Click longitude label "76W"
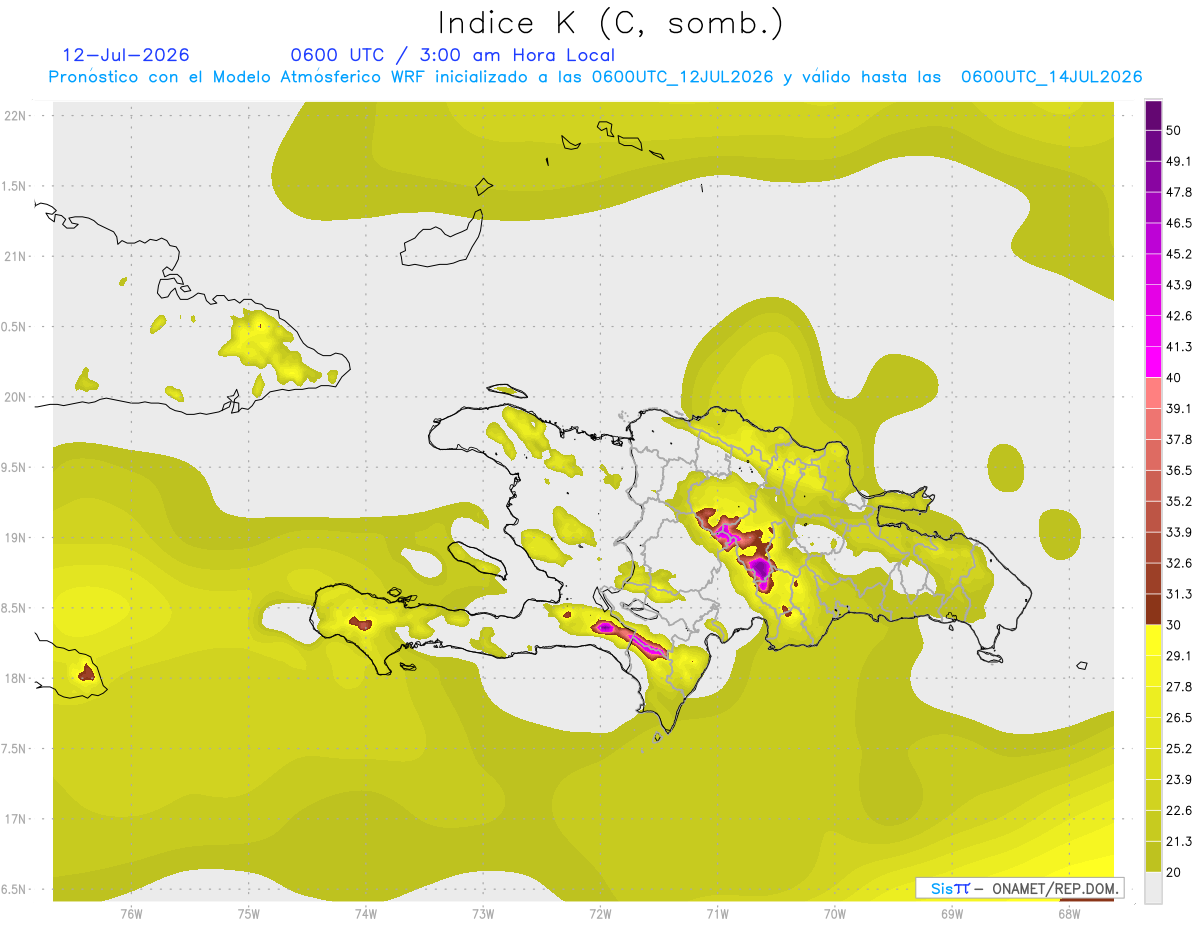 [131, 913]
